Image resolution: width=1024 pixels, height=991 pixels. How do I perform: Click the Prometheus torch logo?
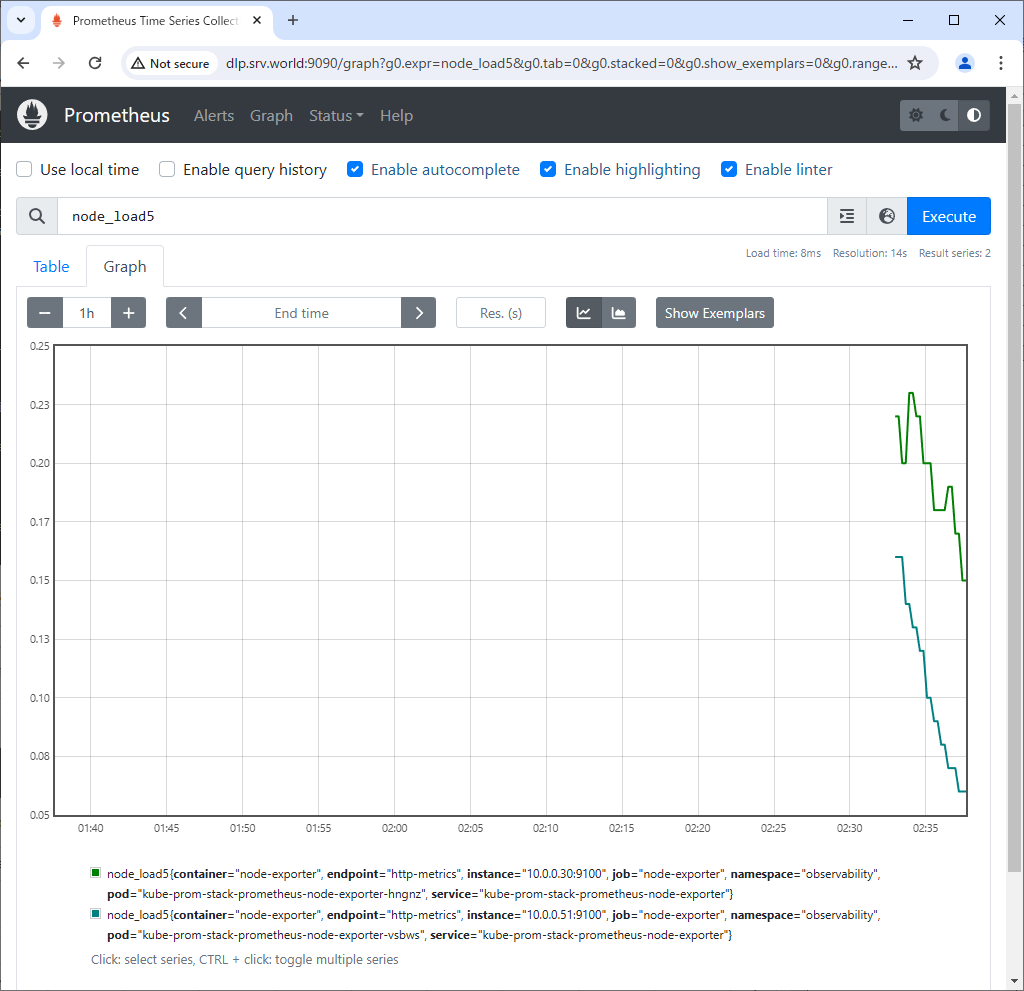32,115
